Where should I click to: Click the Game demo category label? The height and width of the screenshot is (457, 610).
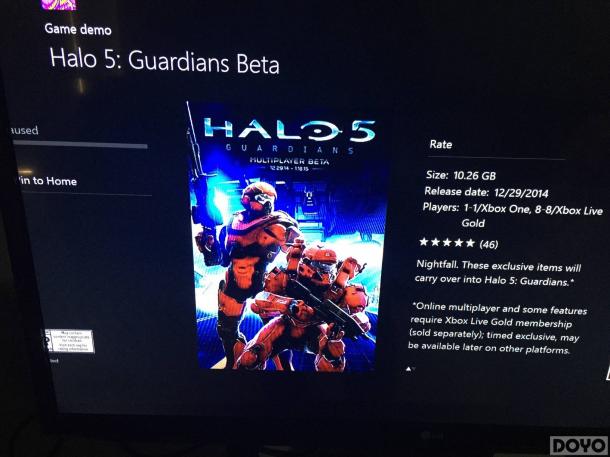[78, 29]
